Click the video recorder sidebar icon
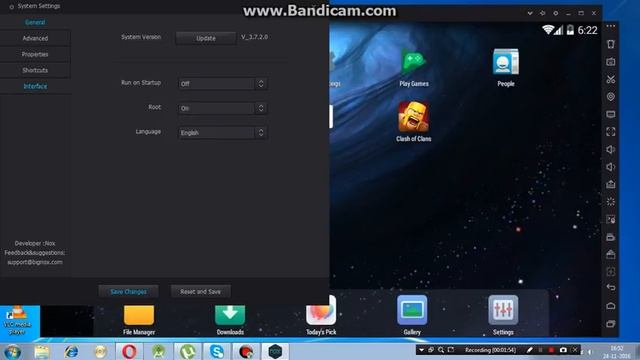The image size is (640, 360). tap(611, 237)
